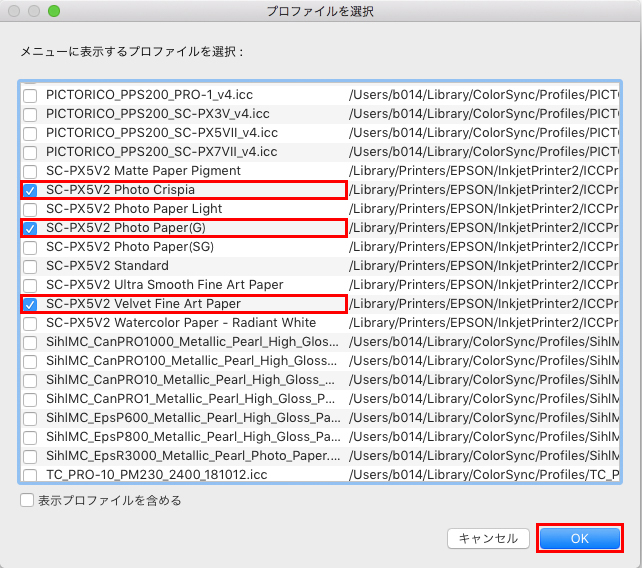Enable SC-PX5V2 Matte Paper Pigment checkbox
Viewport: 642px width, 569px height.
click(x=30, y=172)
